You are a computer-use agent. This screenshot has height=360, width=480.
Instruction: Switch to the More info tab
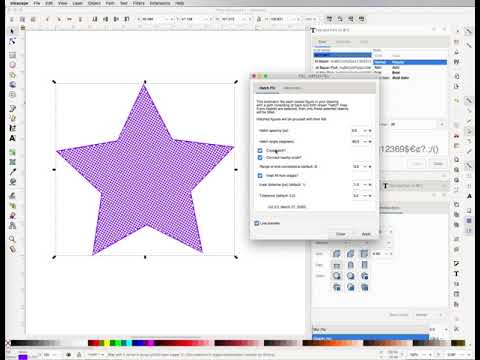292,88
